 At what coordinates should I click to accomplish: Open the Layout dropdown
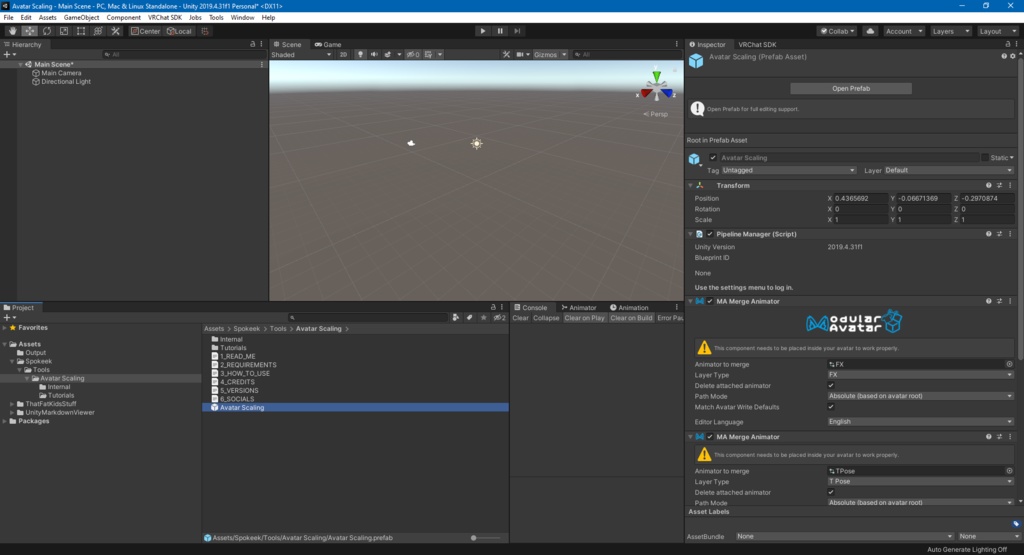pyautogui.click(x=997, y=31)
